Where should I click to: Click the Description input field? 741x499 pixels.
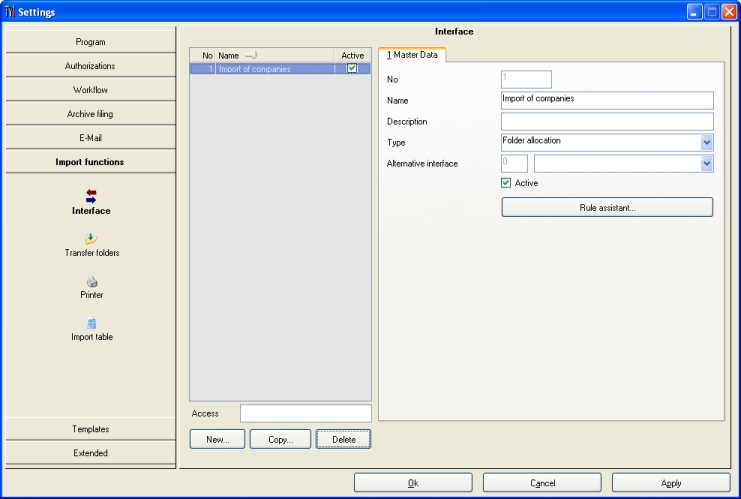(607, 121)
